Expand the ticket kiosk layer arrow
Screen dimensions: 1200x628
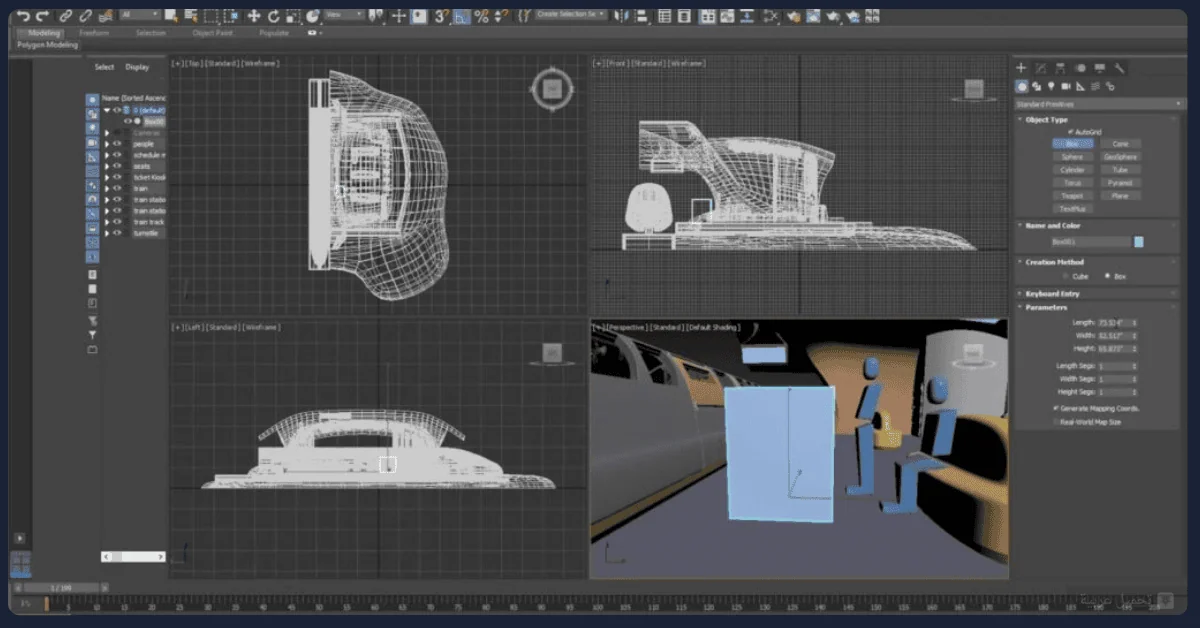click(x=107, y=177)
